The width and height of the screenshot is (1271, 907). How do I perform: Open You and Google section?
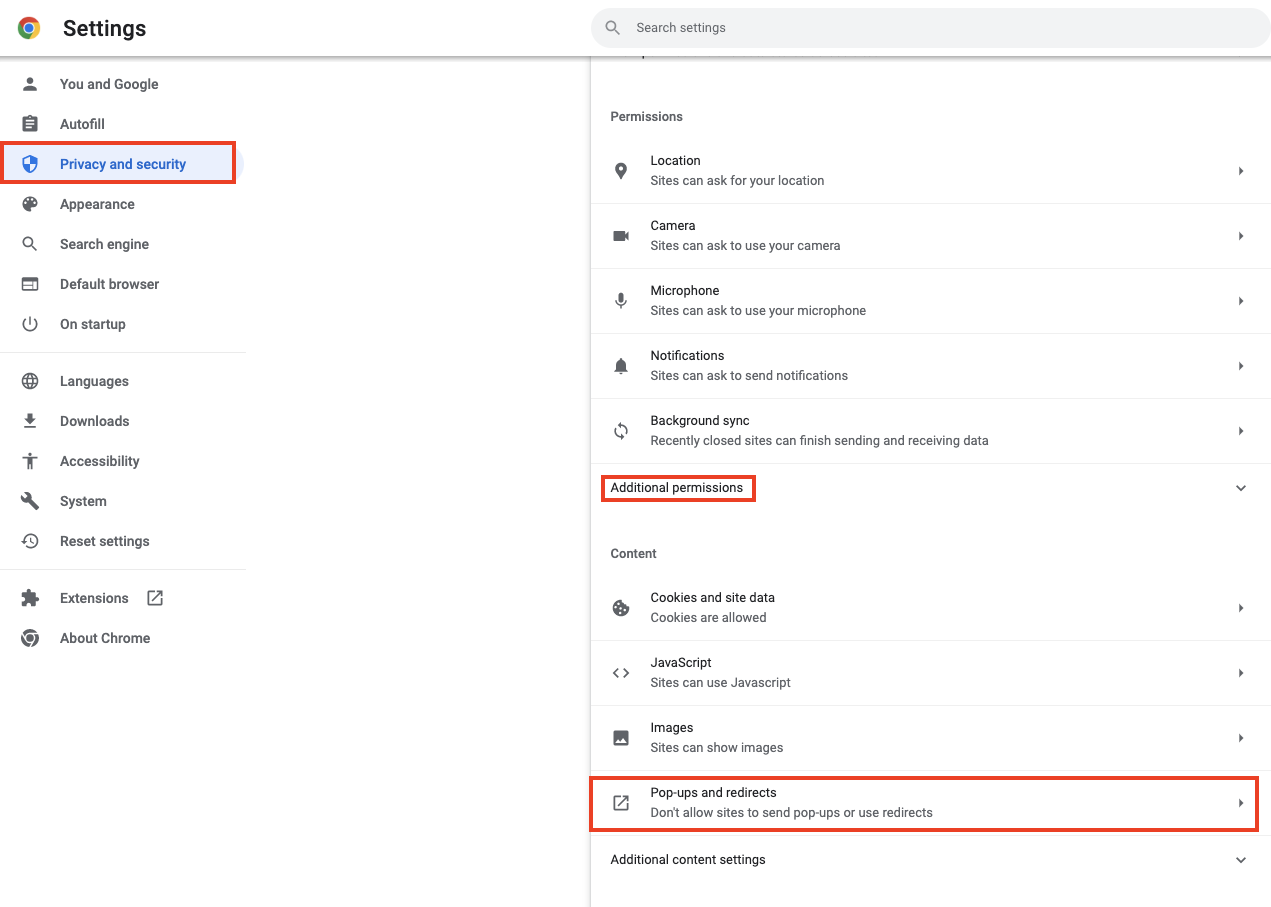[109, 84]
